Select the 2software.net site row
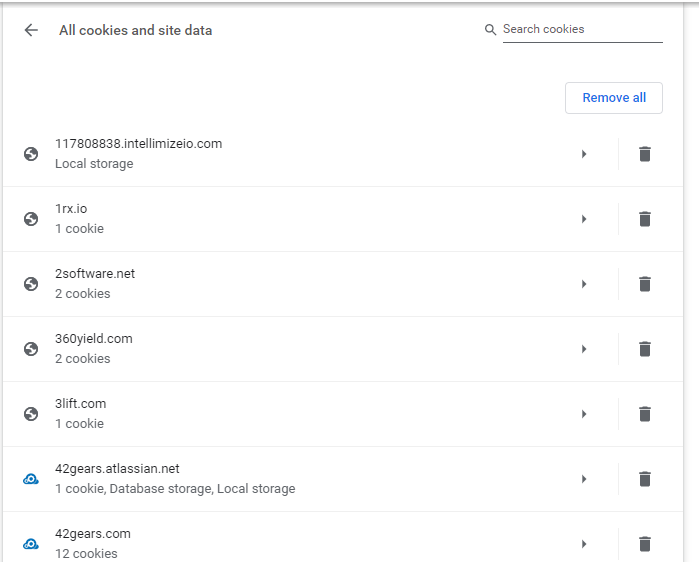Image resolution: width=699 pixels, height=562 pixels. [x=310, y=284]
